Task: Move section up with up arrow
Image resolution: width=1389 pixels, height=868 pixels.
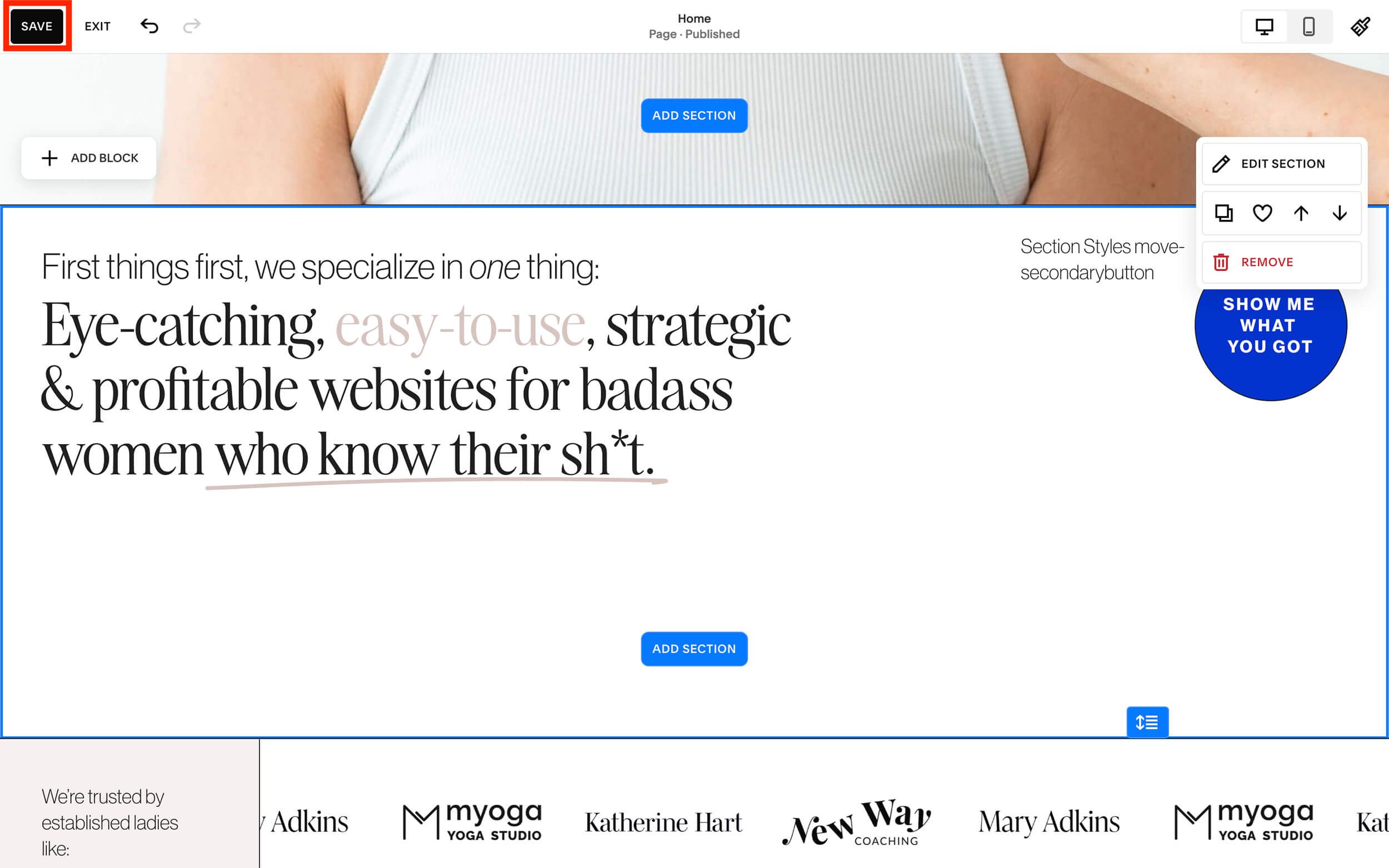Action: 1301,213
